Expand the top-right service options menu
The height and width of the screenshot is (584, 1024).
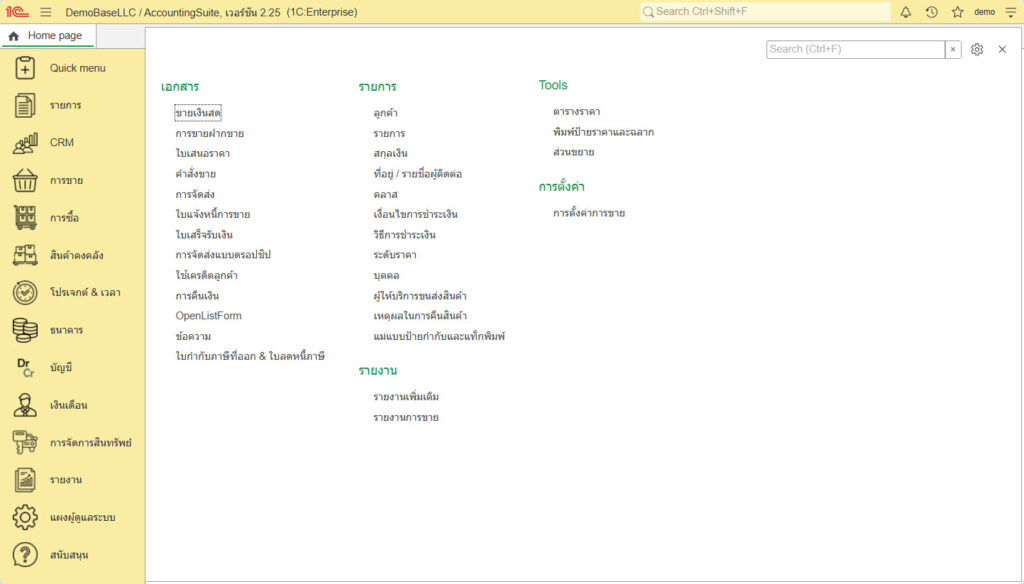point(1009,12)
